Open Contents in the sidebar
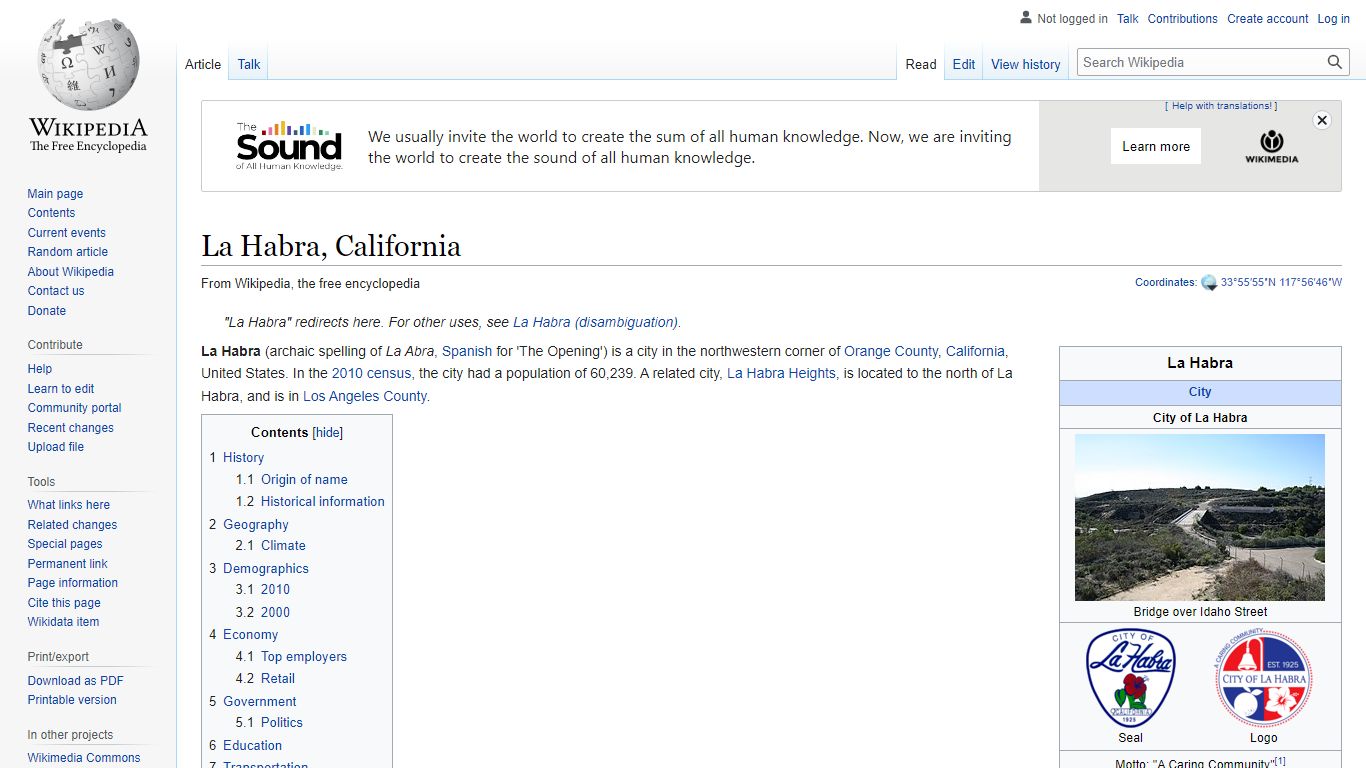 click(x=51, y=213)
